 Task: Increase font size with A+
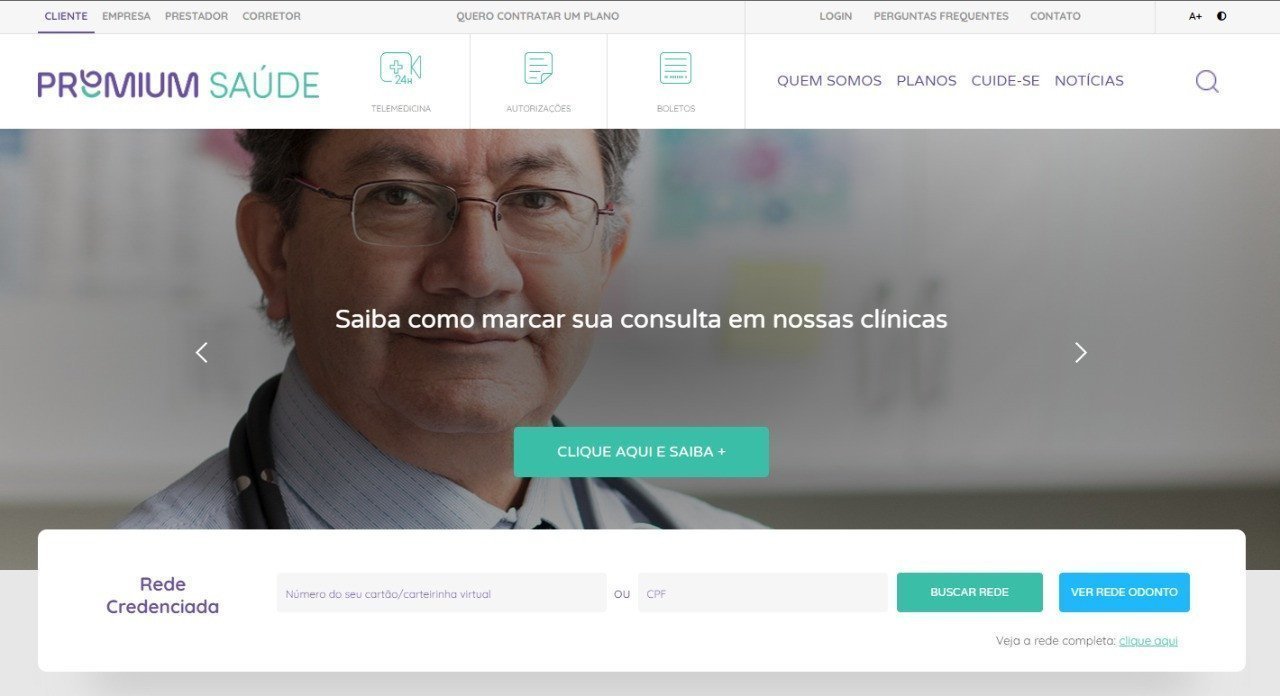(1195, 16)
